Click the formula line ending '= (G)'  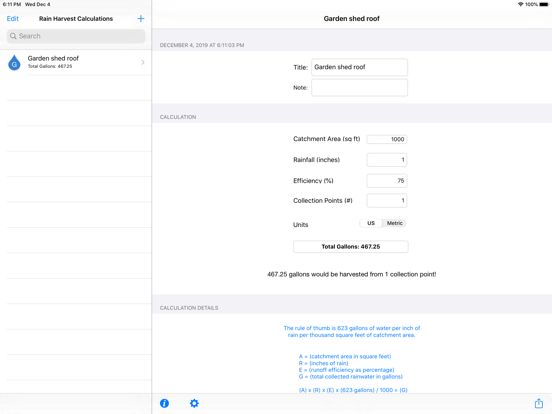(x=353, y=390)
